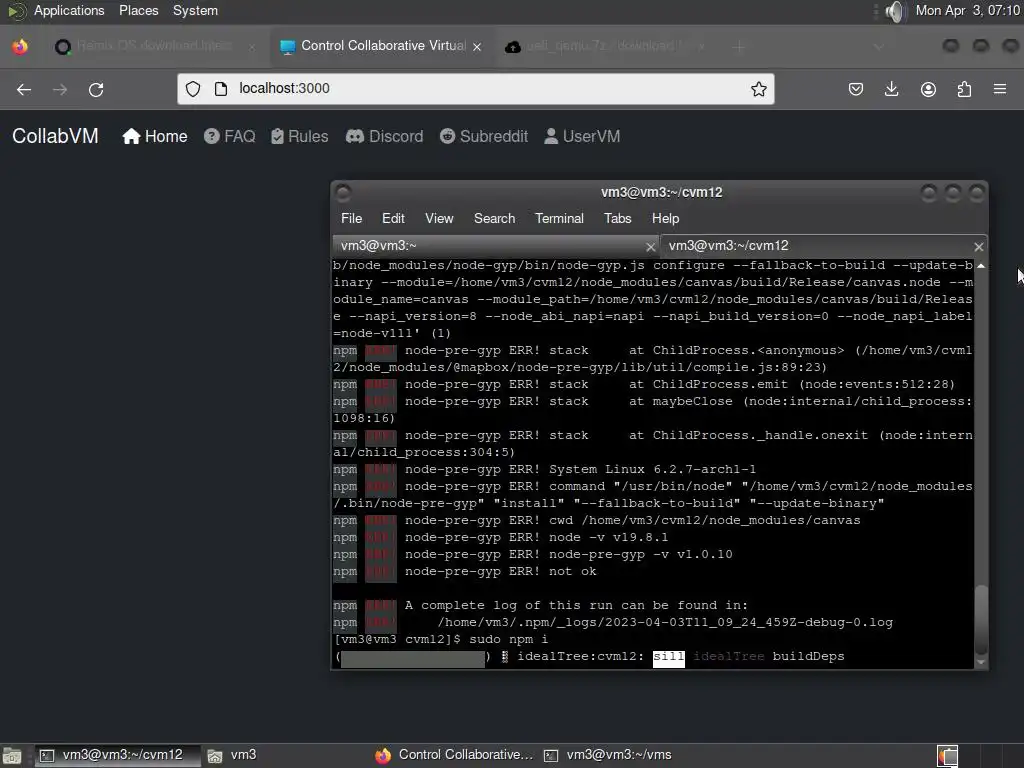Open the terminal Edit menu
Viewport: 1024px width, 768px height.
click(393, 218)
